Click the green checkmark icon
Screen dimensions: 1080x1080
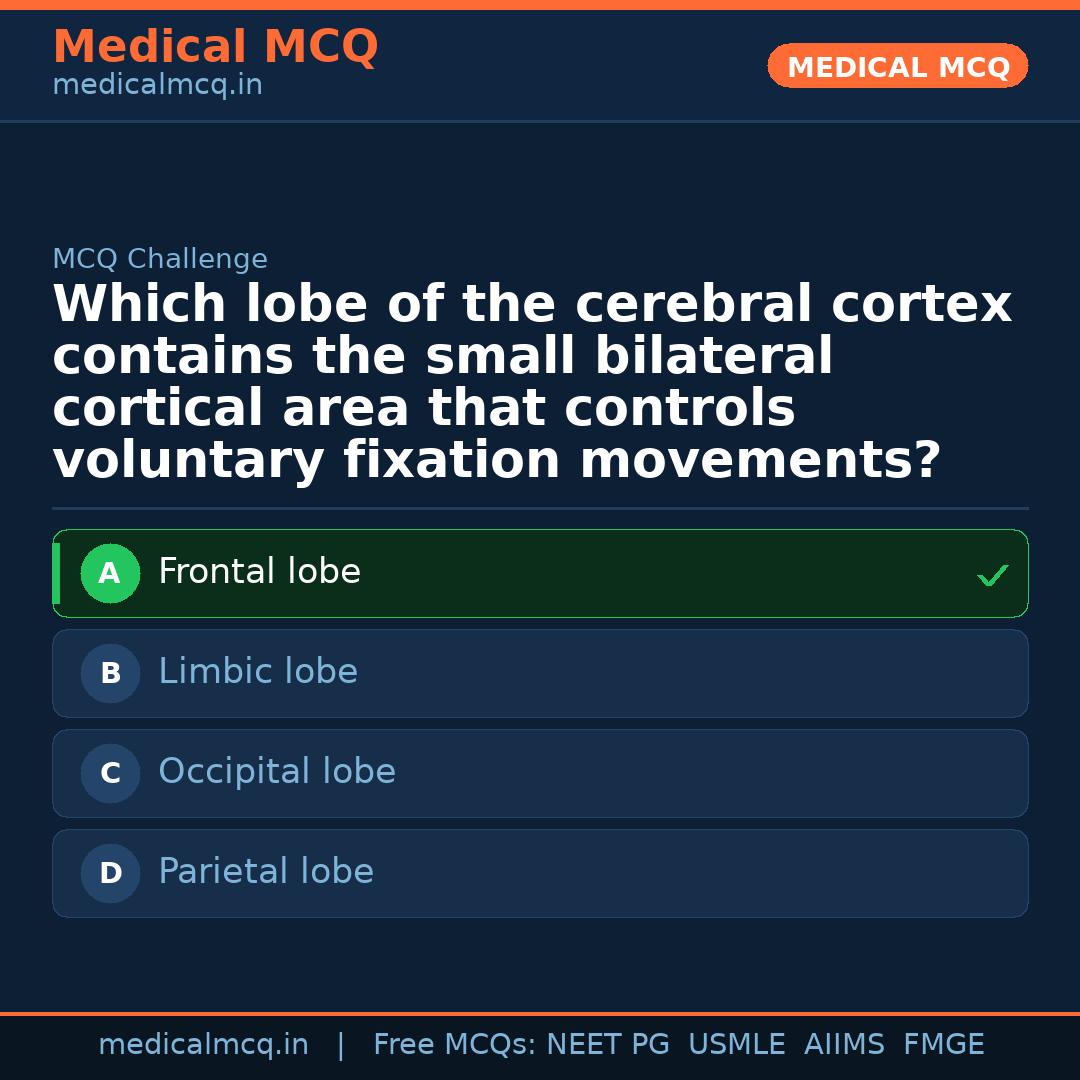tap(992, 575)
